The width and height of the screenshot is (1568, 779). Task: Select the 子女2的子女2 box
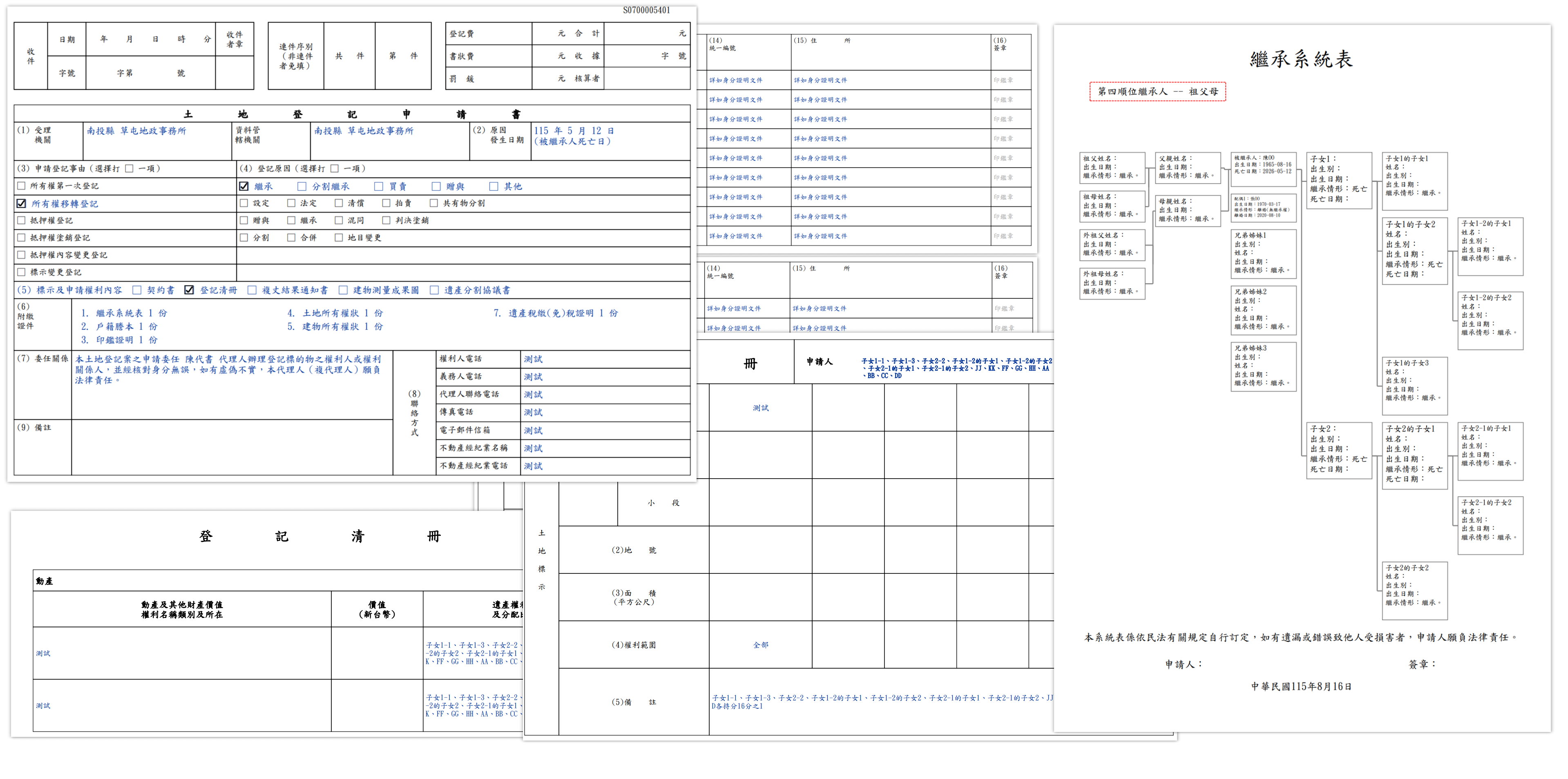coord(1415,590)
